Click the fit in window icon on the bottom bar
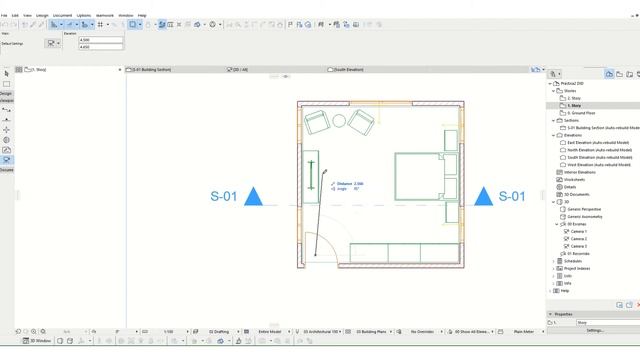Screen dimensions: 640x360 coord(43,332)
